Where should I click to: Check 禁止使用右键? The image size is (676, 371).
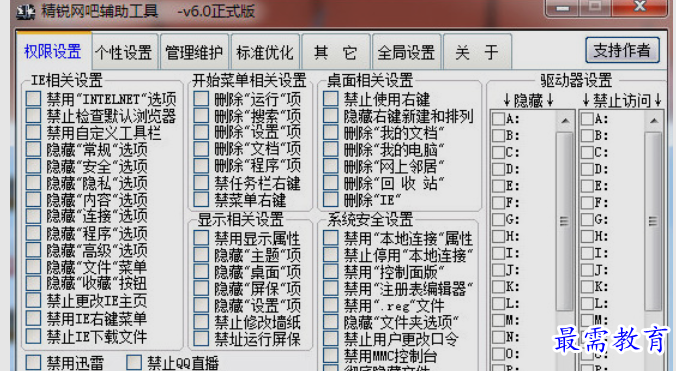331,99
